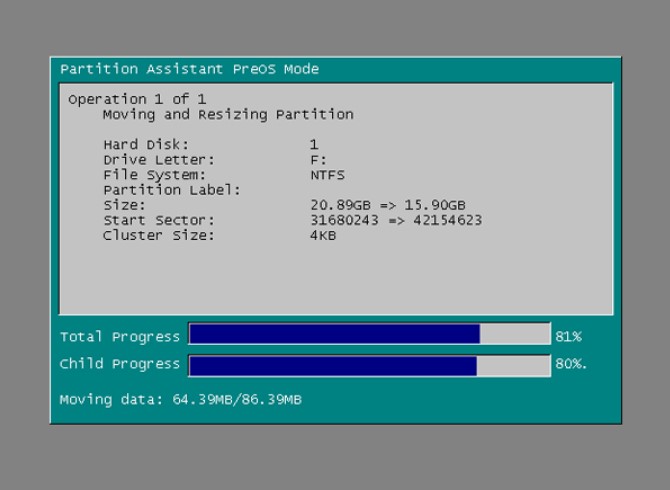This screenshot has width=670, height=490.
Task: Click the Hard Disk value '1'
Action: (x=314, y=144)
